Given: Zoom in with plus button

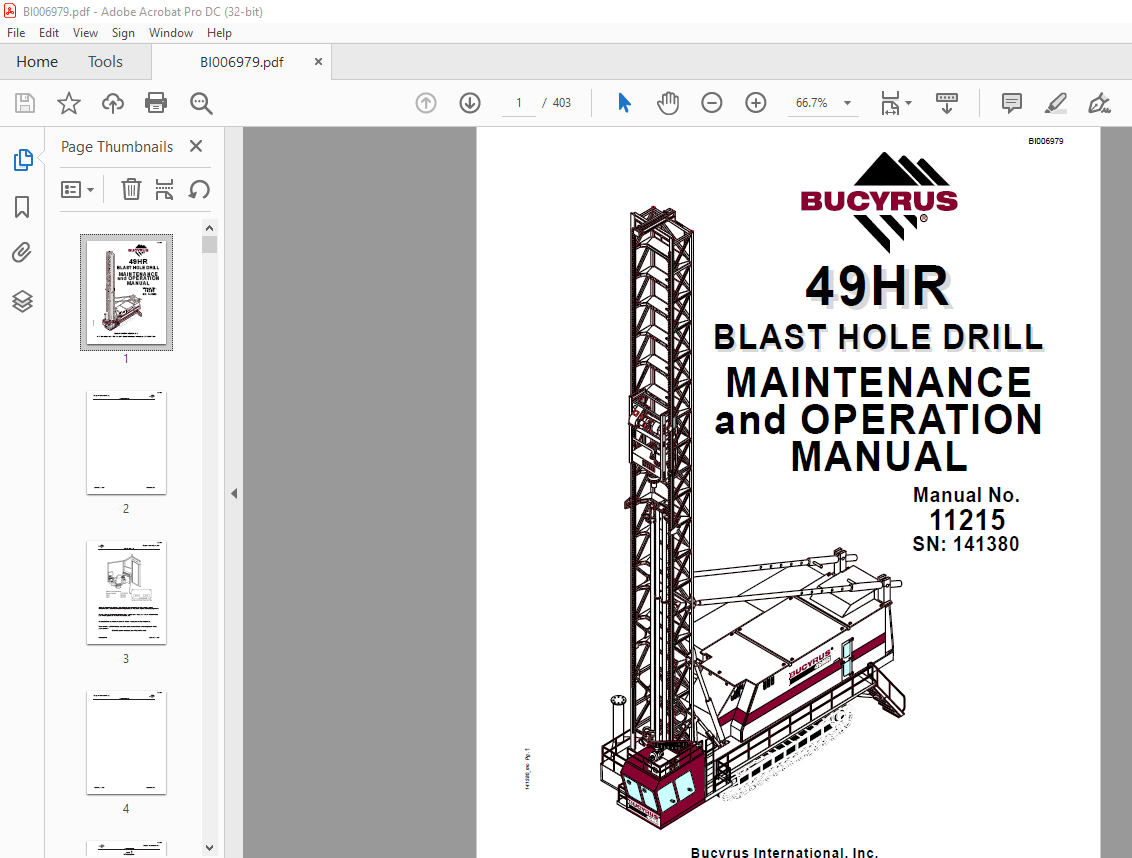Looking at the screenshot, I should coord(756,103).
